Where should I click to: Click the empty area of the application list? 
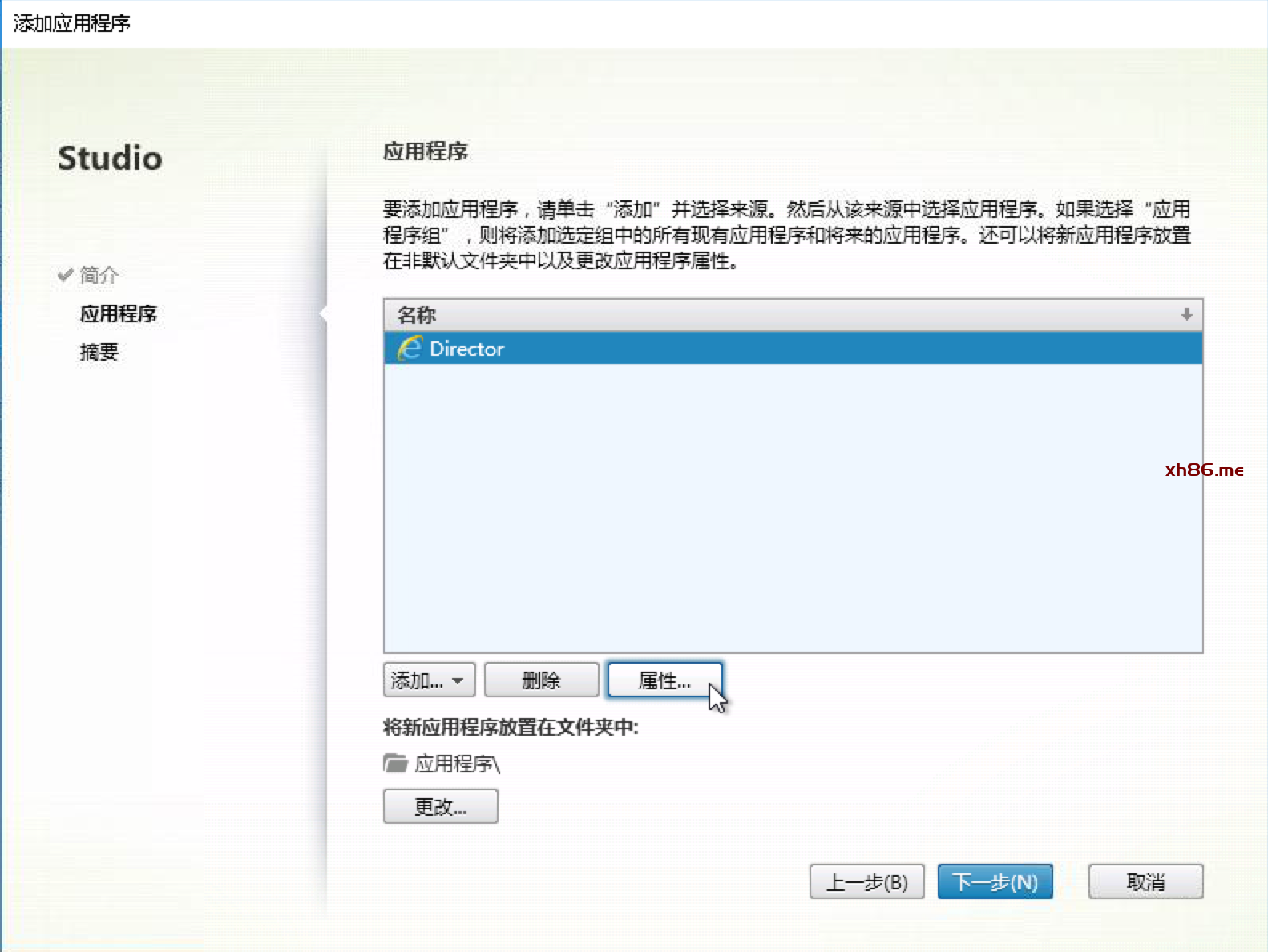tap(792, 513)
